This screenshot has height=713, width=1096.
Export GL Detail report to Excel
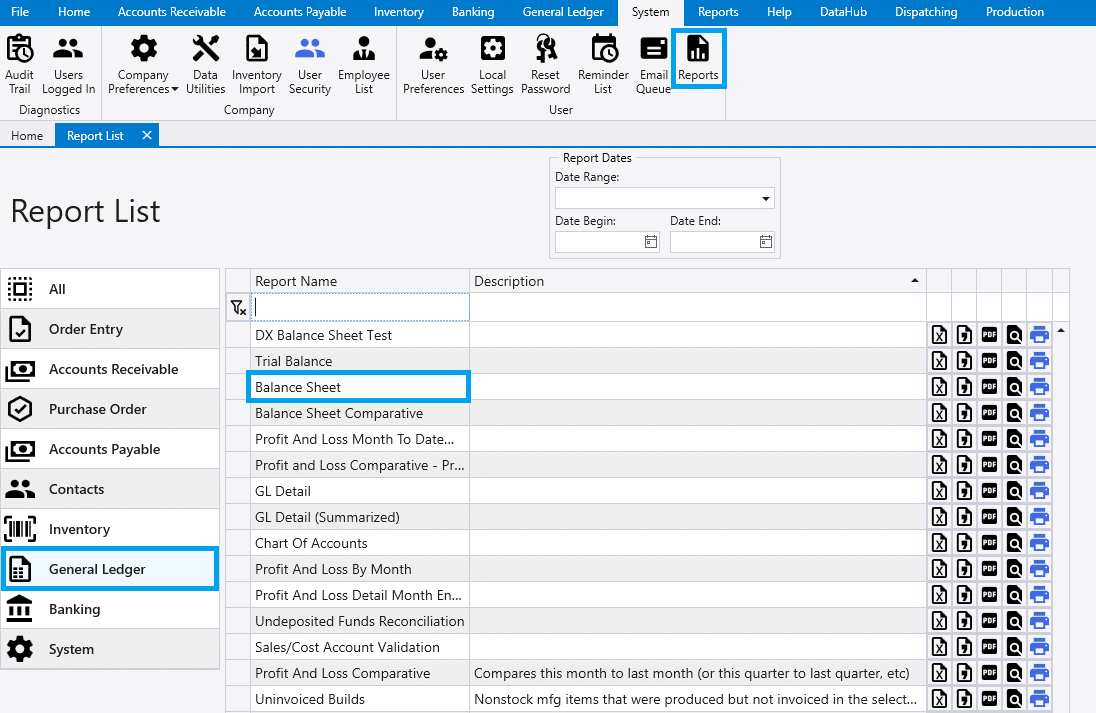939,491
